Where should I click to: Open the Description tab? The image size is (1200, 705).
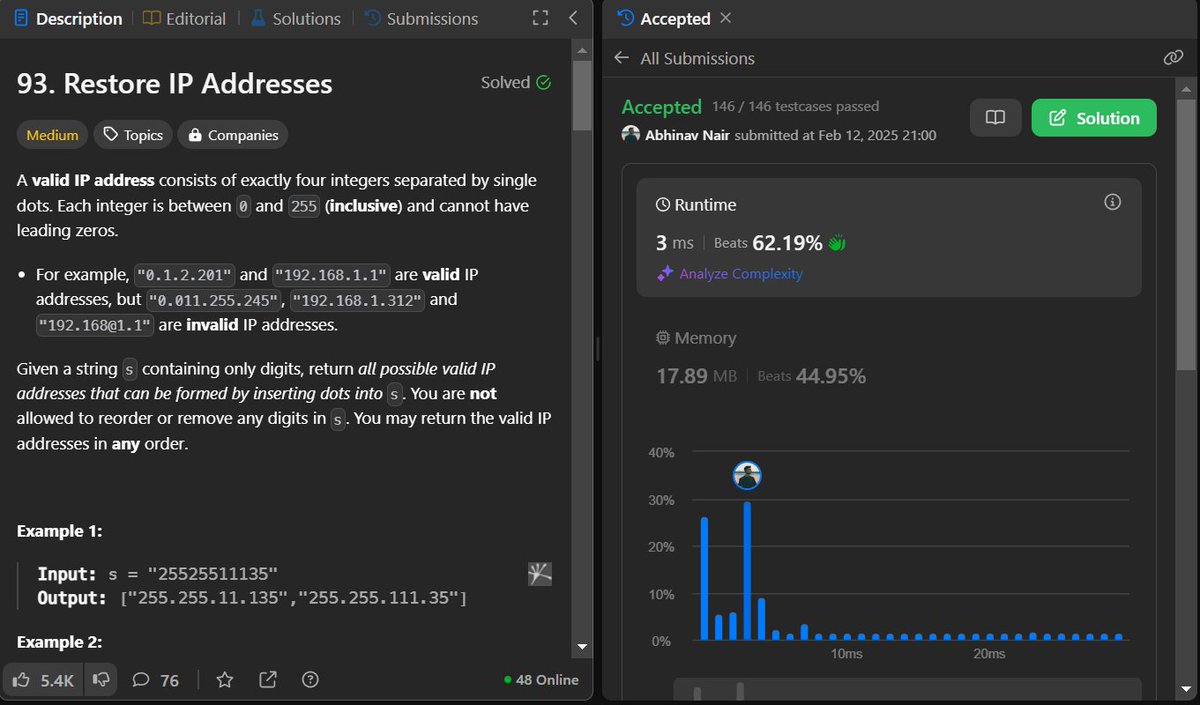[68, 18]
